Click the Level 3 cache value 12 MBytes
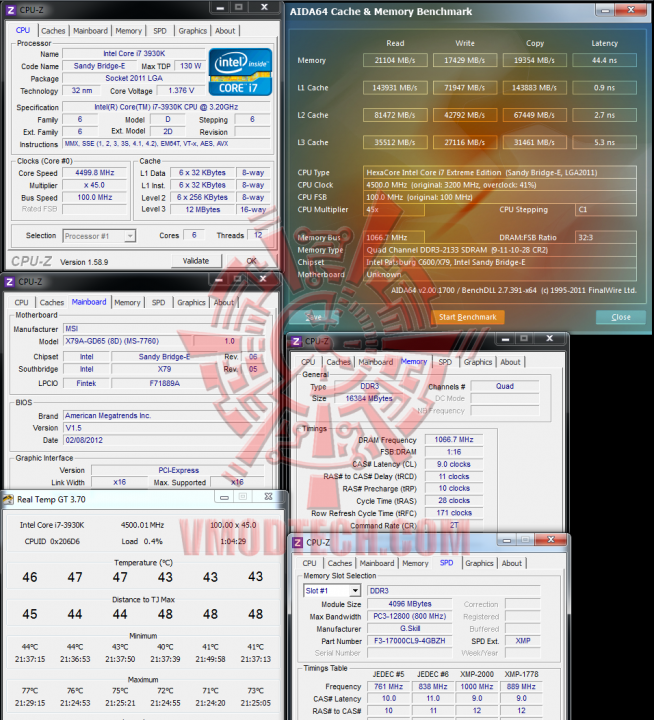Image resolution: width=654 pixels, height=720 pixels. pos(203,209)
